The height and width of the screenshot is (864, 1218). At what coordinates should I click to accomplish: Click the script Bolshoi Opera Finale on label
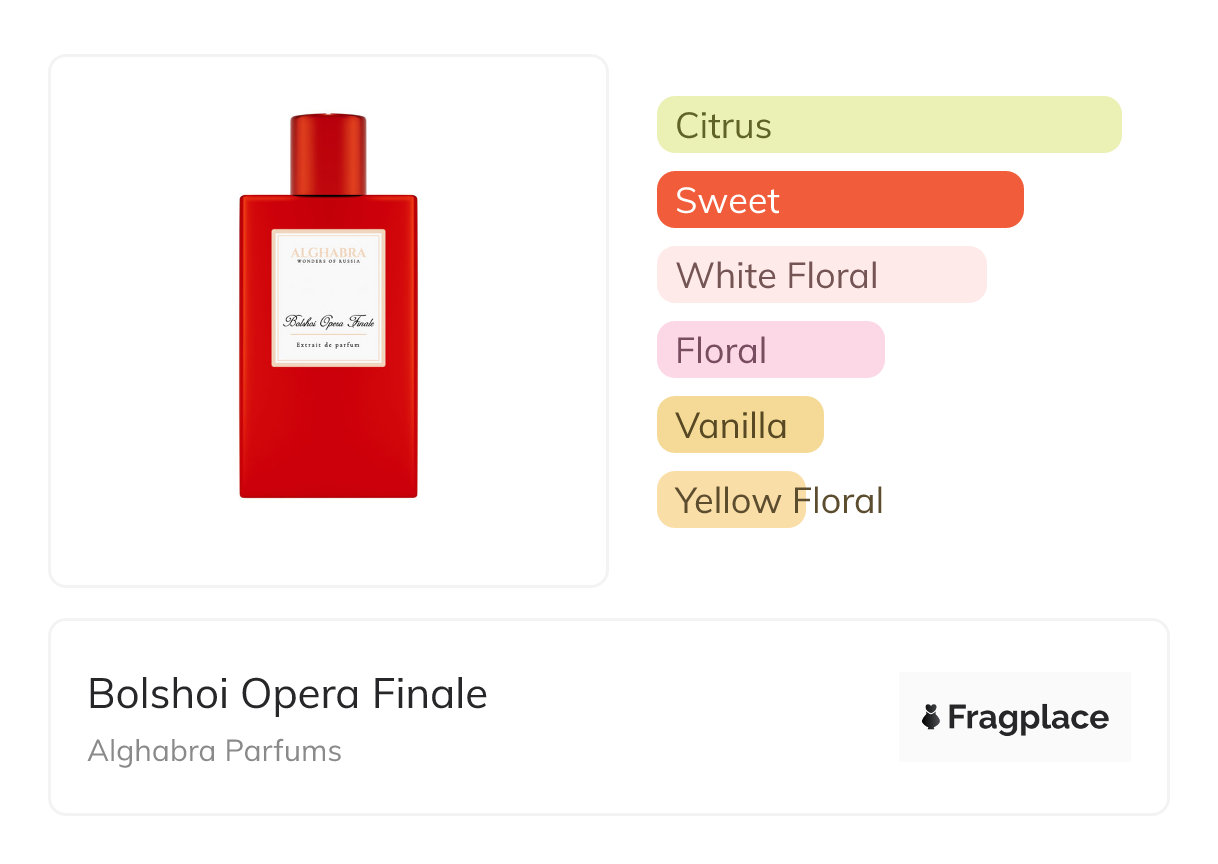[x=328, y=321]
